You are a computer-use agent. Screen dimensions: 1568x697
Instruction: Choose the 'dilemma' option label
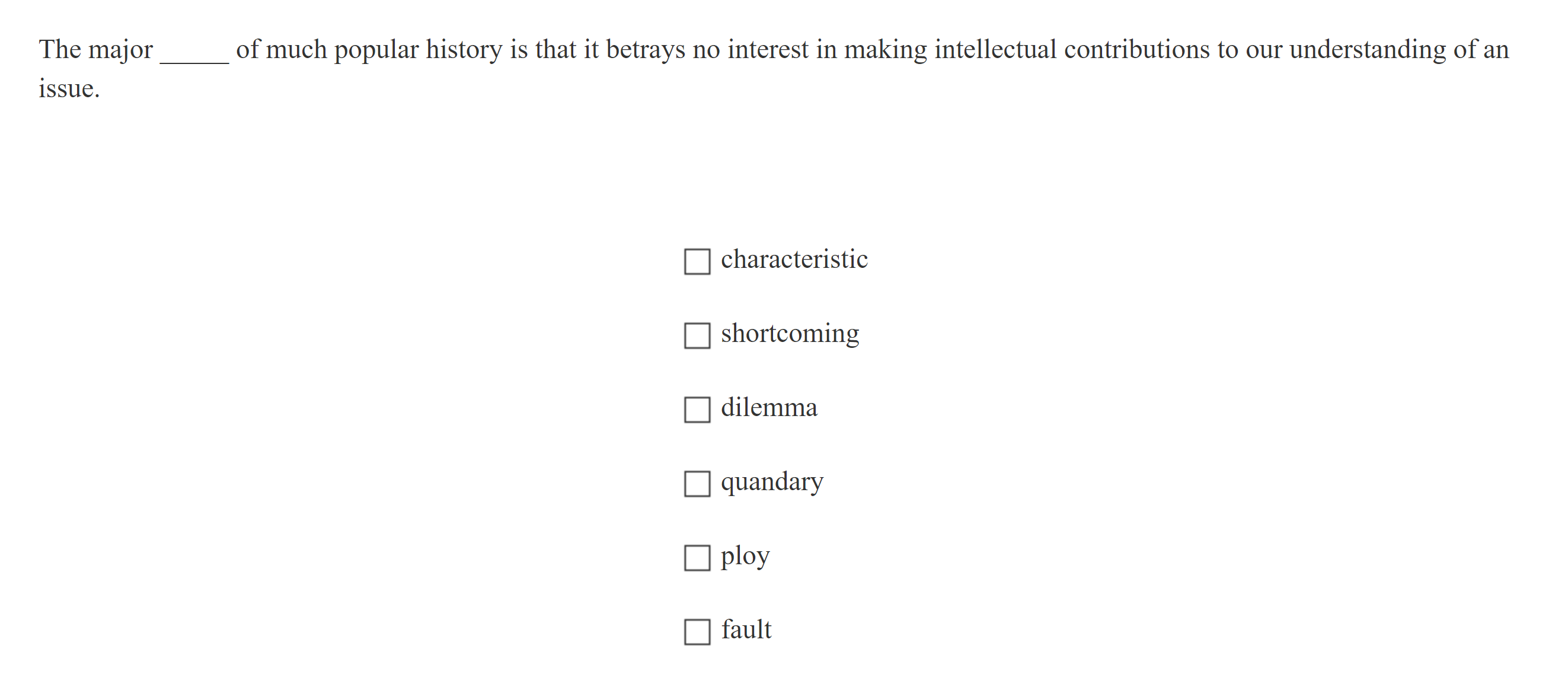click(x=769, y=408)
